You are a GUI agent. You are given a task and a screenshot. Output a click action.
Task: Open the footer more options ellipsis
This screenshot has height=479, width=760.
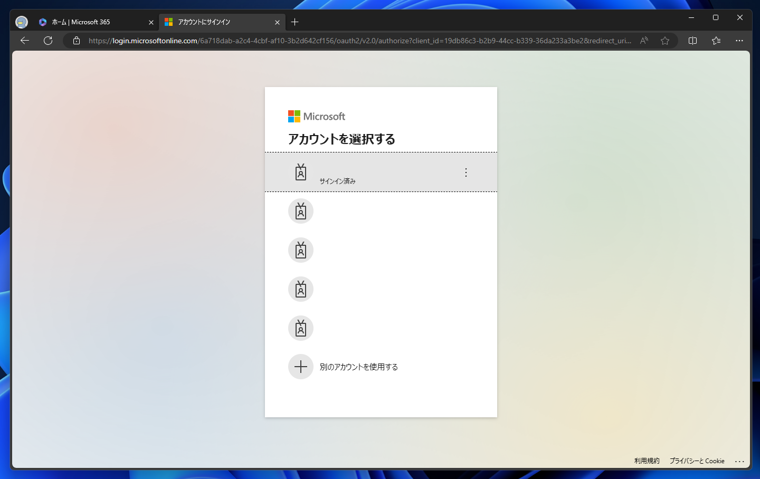(739, 461)
